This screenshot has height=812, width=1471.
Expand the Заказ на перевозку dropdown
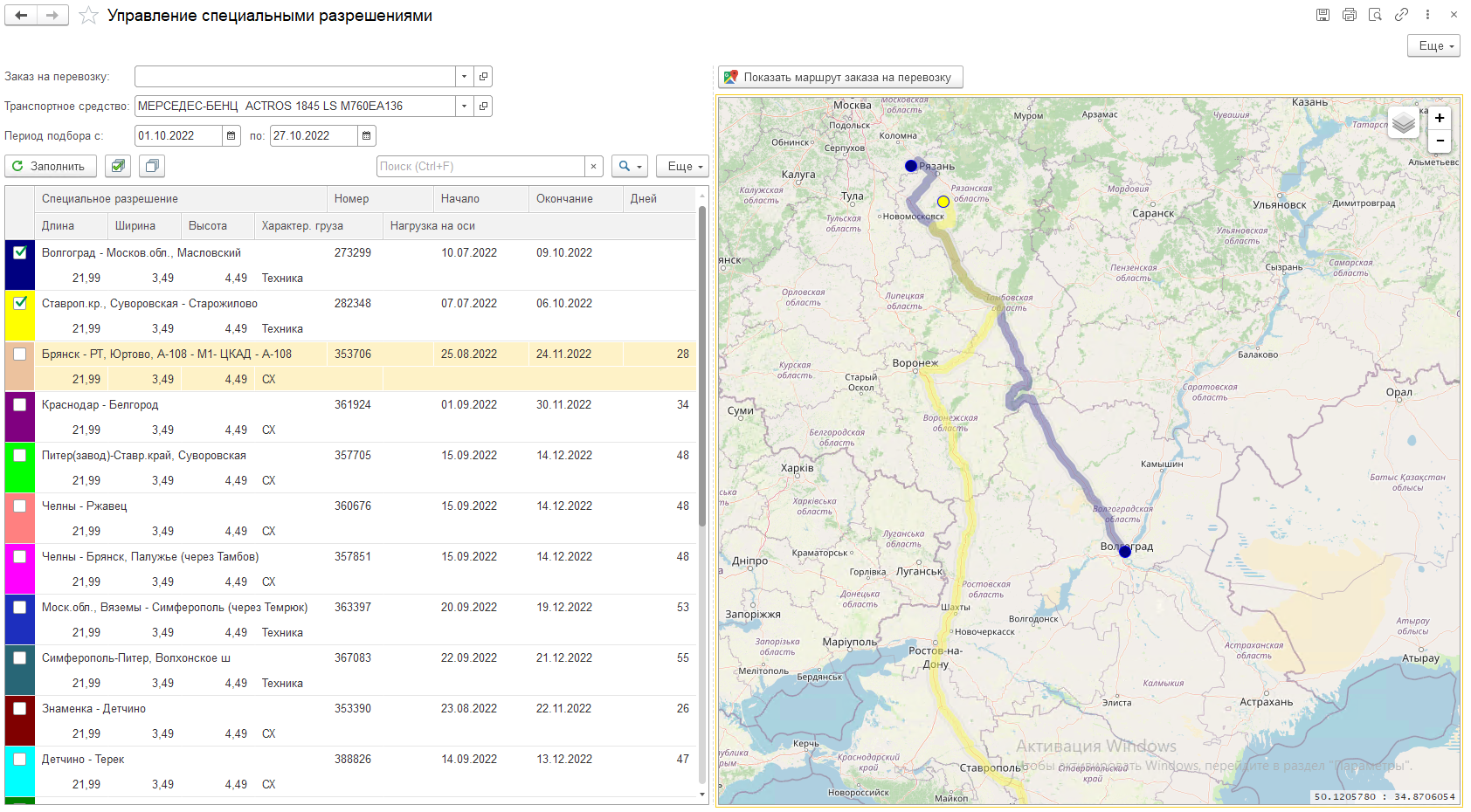click(464, 77)
